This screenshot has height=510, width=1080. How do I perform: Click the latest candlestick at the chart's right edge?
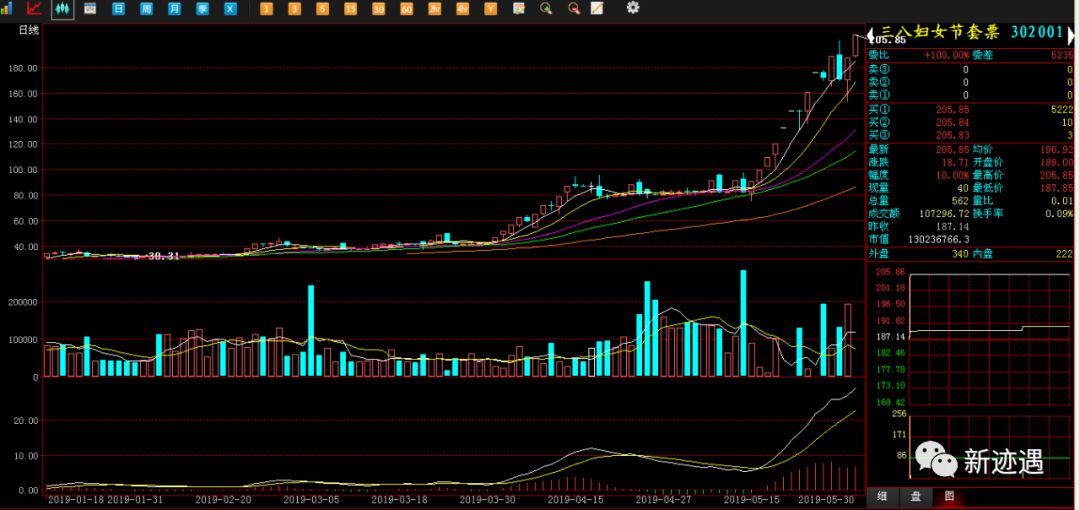tap(856, 45)
